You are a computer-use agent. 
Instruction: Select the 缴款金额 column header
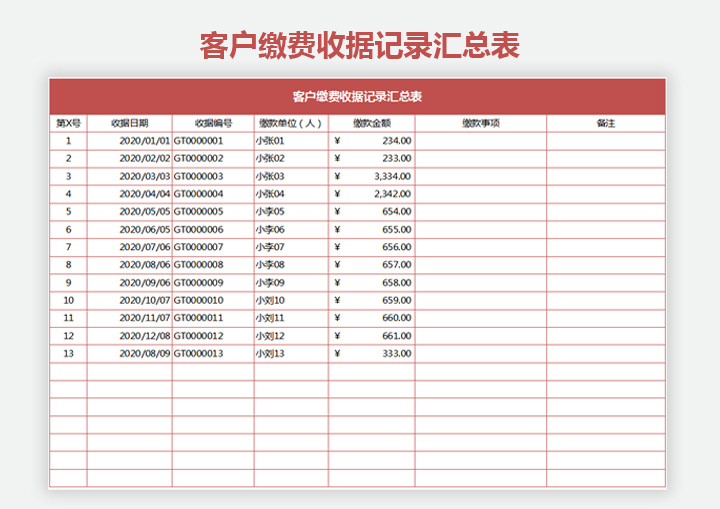point(372,123)
